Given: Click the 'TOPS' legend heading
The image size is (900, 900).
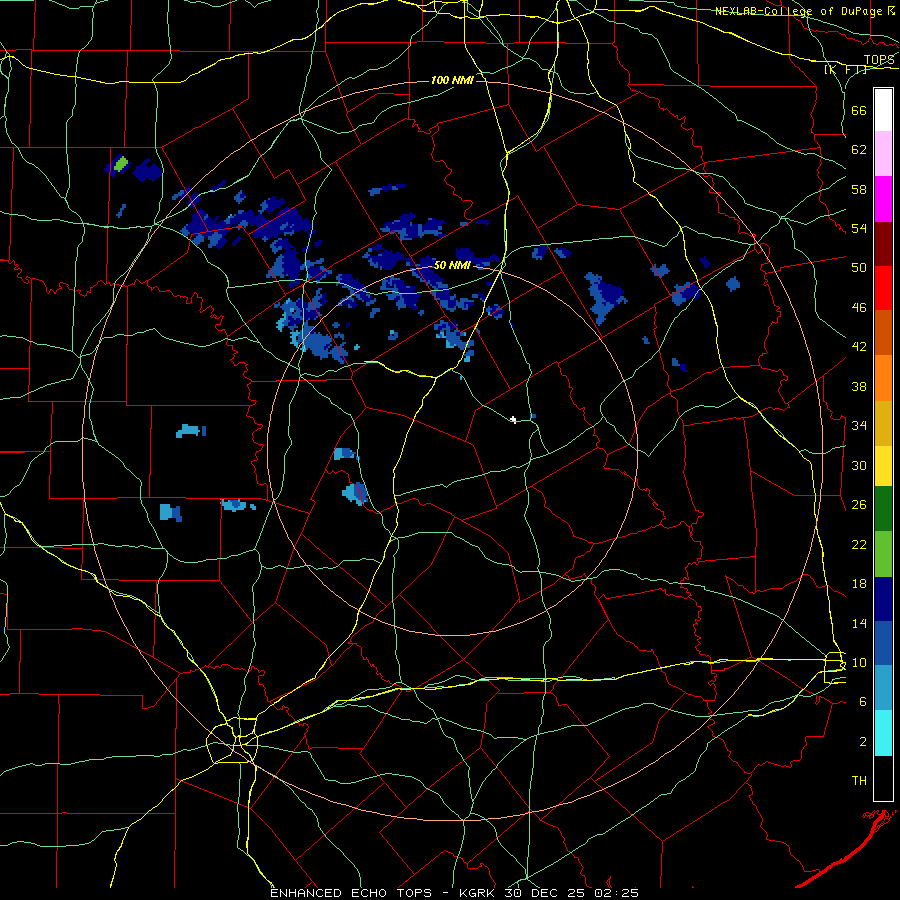Looking at the screenshot, I should coord(879,60).
